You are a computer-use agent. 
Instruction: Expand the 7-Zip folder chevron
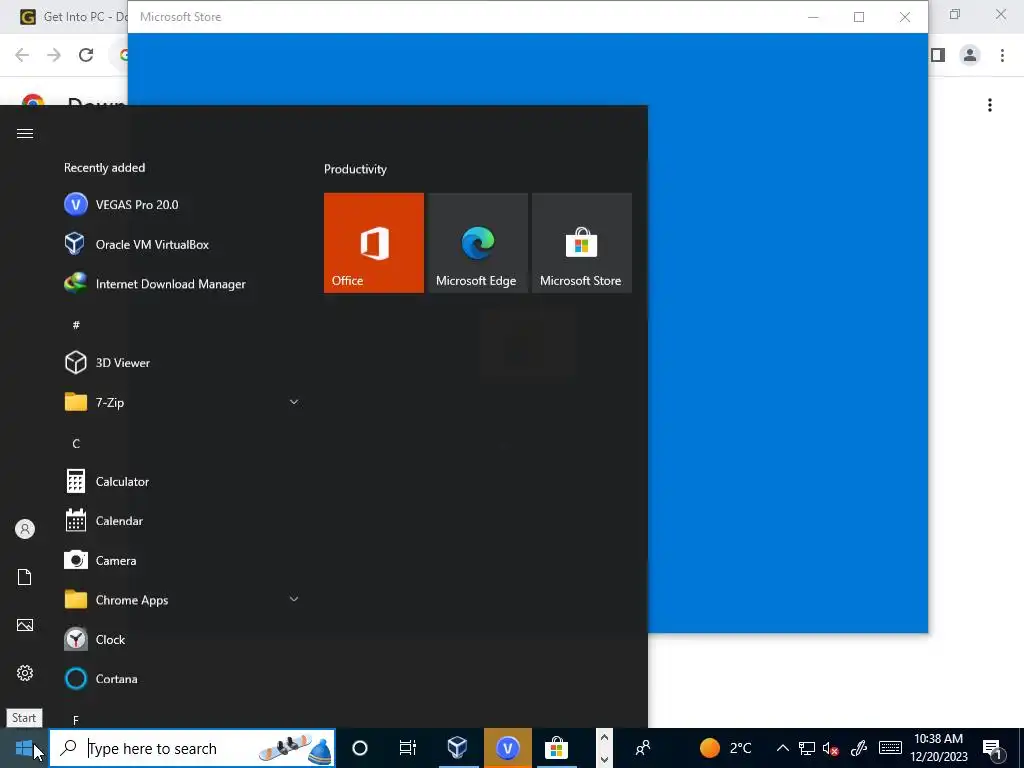(x=294, y=402)
